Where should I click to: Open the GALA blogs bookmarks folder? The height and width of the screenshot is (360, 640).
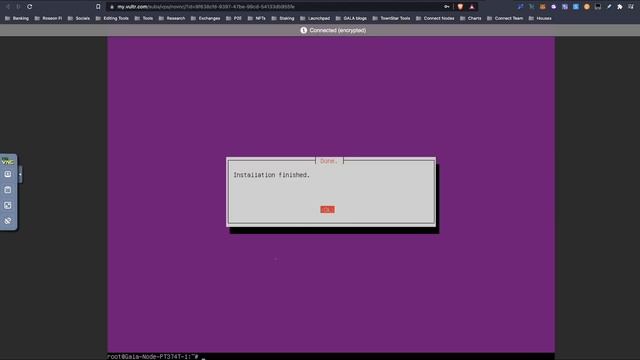coord(351,18)
